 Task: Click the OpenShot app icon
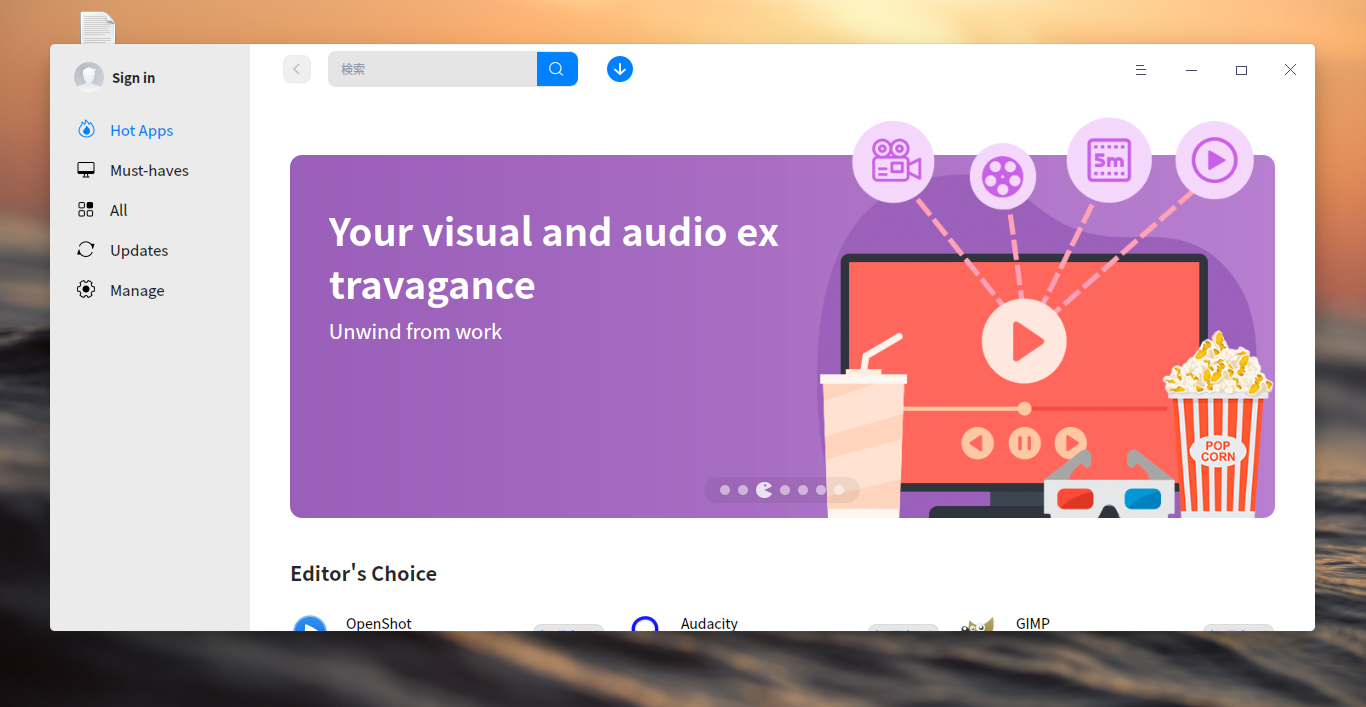click(x=310, y=624)
